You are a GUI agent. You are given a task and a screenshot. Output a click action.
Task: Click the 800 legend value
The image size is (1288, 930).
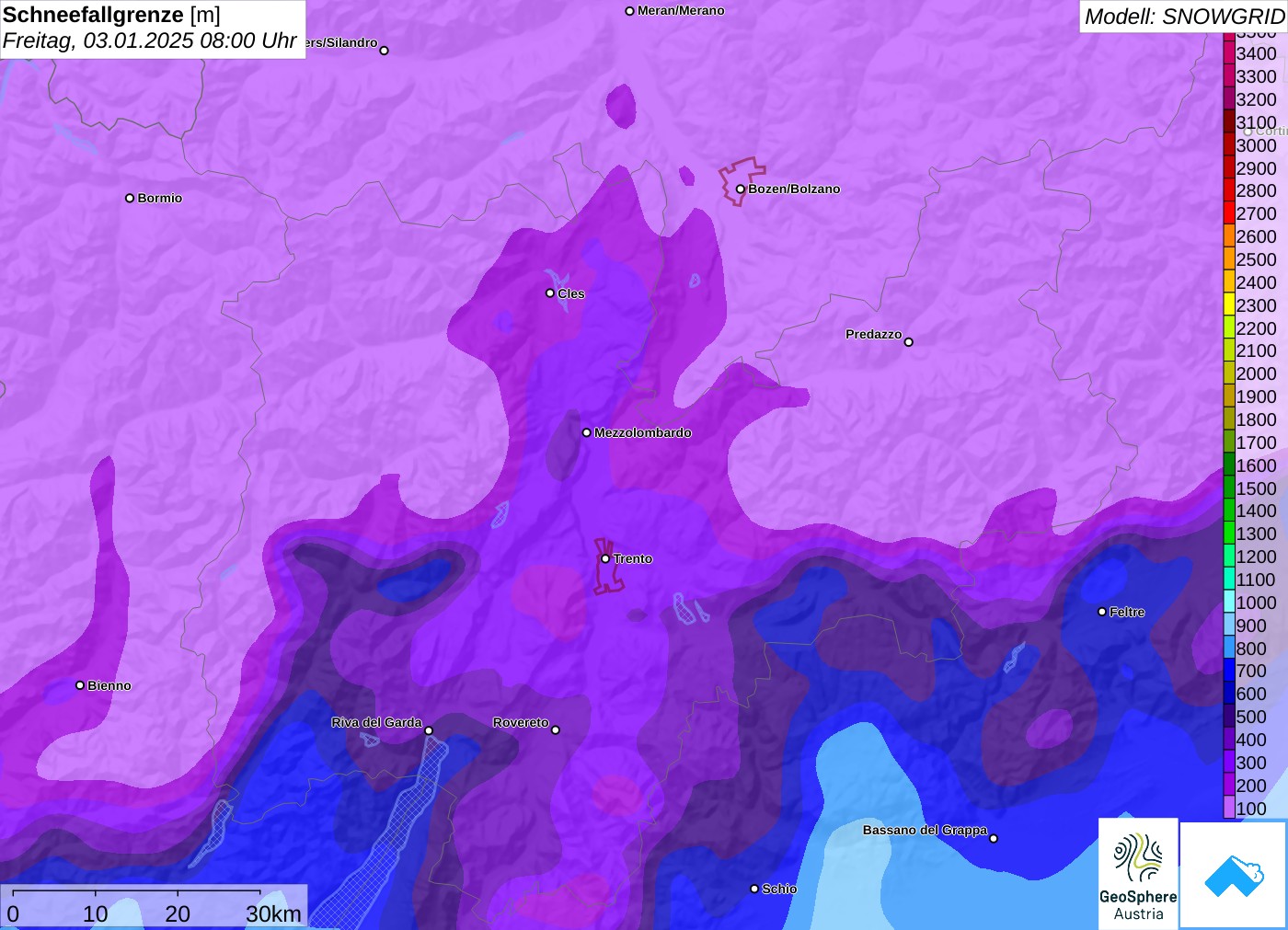1251,649
